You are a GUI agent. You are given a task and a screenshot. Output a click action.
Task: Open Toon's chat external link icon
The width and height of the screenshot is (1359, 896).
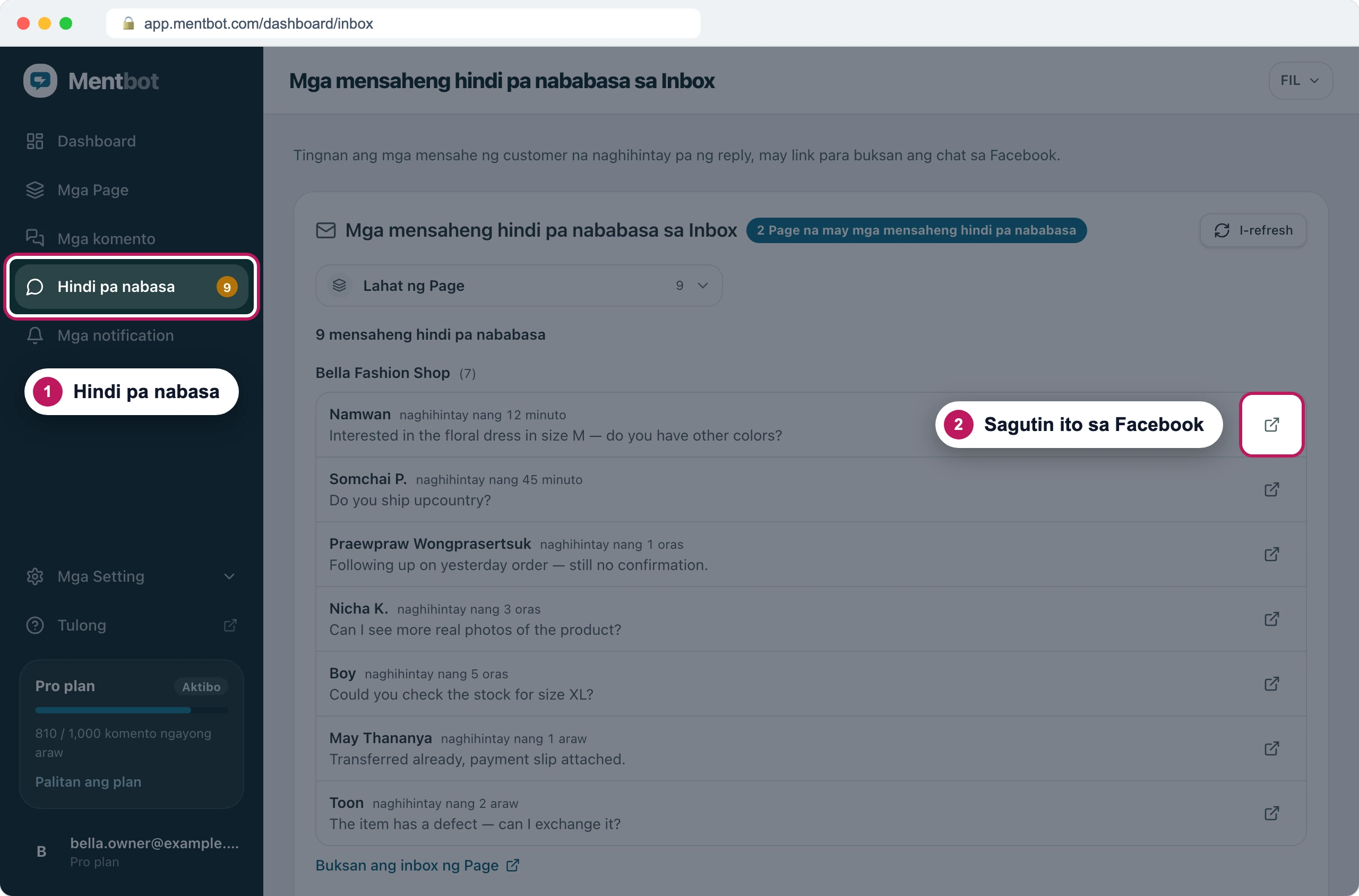click(1271, 813)
